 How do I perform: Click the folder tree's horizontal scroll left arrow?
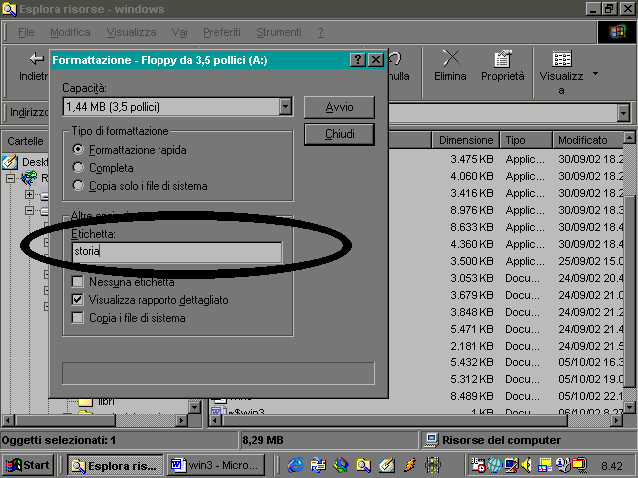[x=8, y=420]
